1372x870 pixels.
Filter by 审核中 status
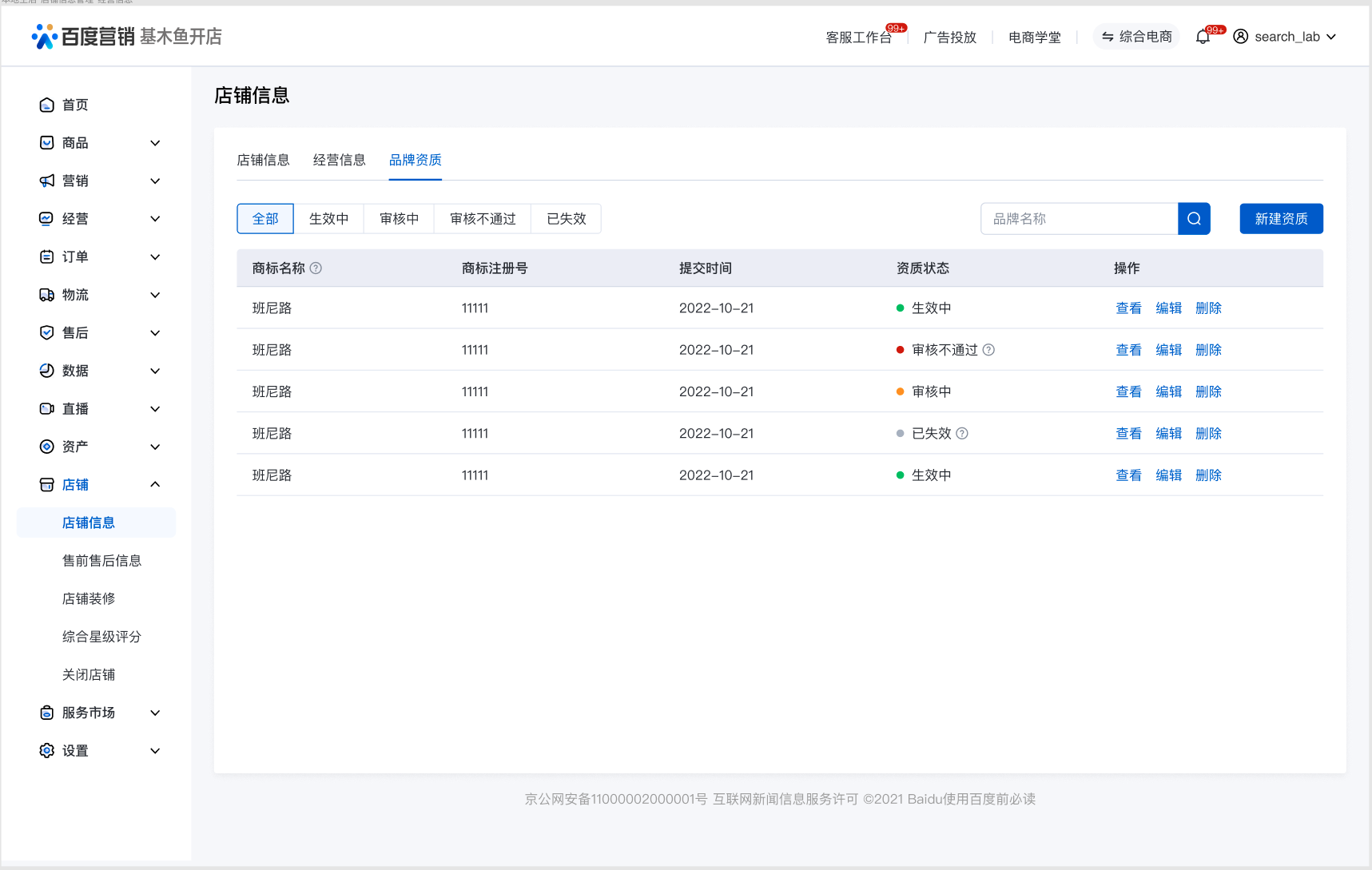coord(399,219)
